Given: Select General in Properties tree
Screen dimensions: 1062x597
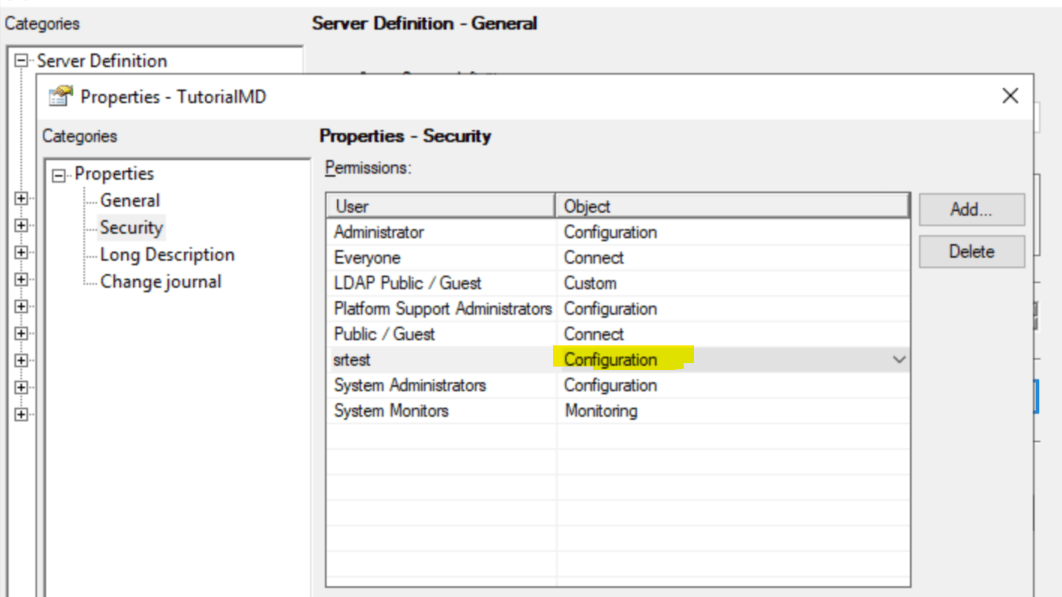Looking at the screenshot, I should pyautogui.click(x=129, y=201).
